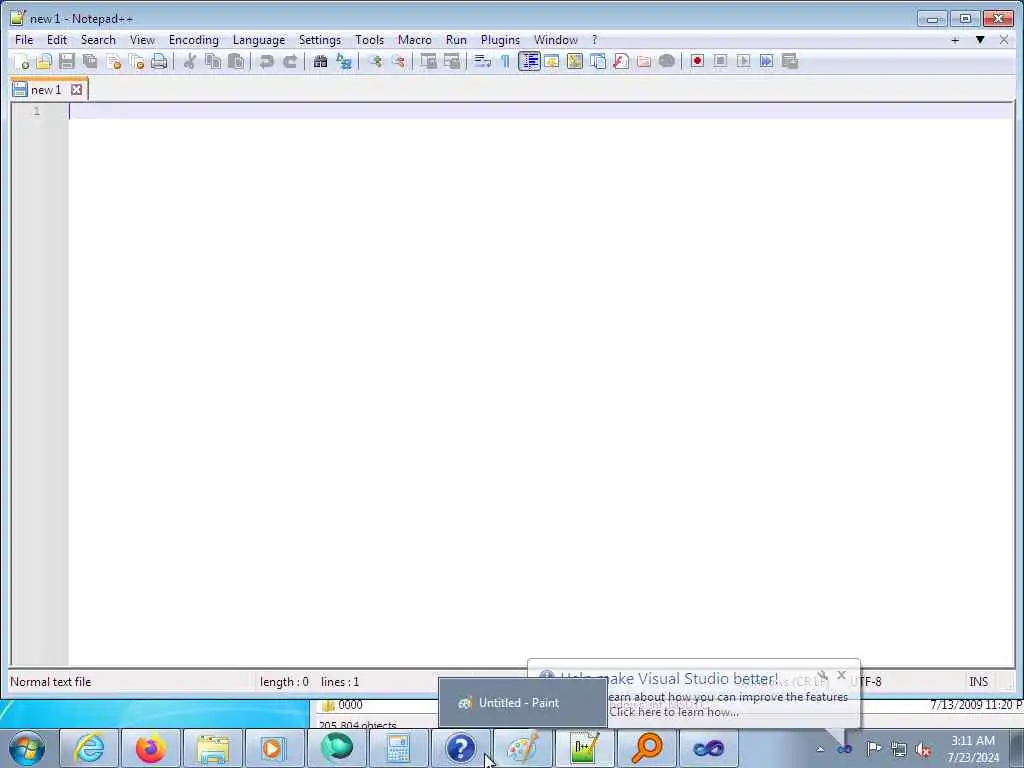Open the Plugins menu

[500, 40]
